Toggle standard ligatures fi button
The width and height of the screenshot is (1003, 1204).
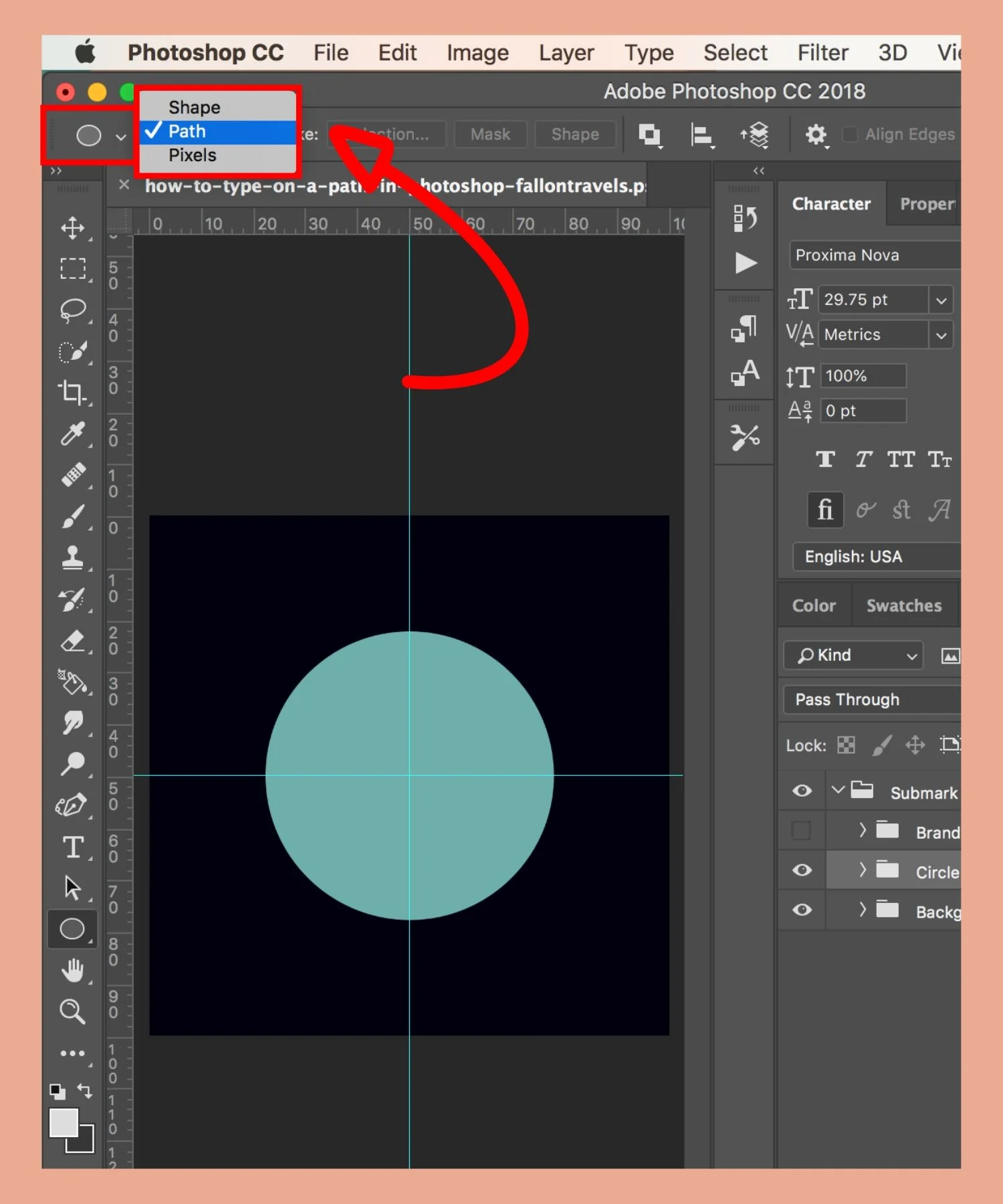click(x=825, y=510)
